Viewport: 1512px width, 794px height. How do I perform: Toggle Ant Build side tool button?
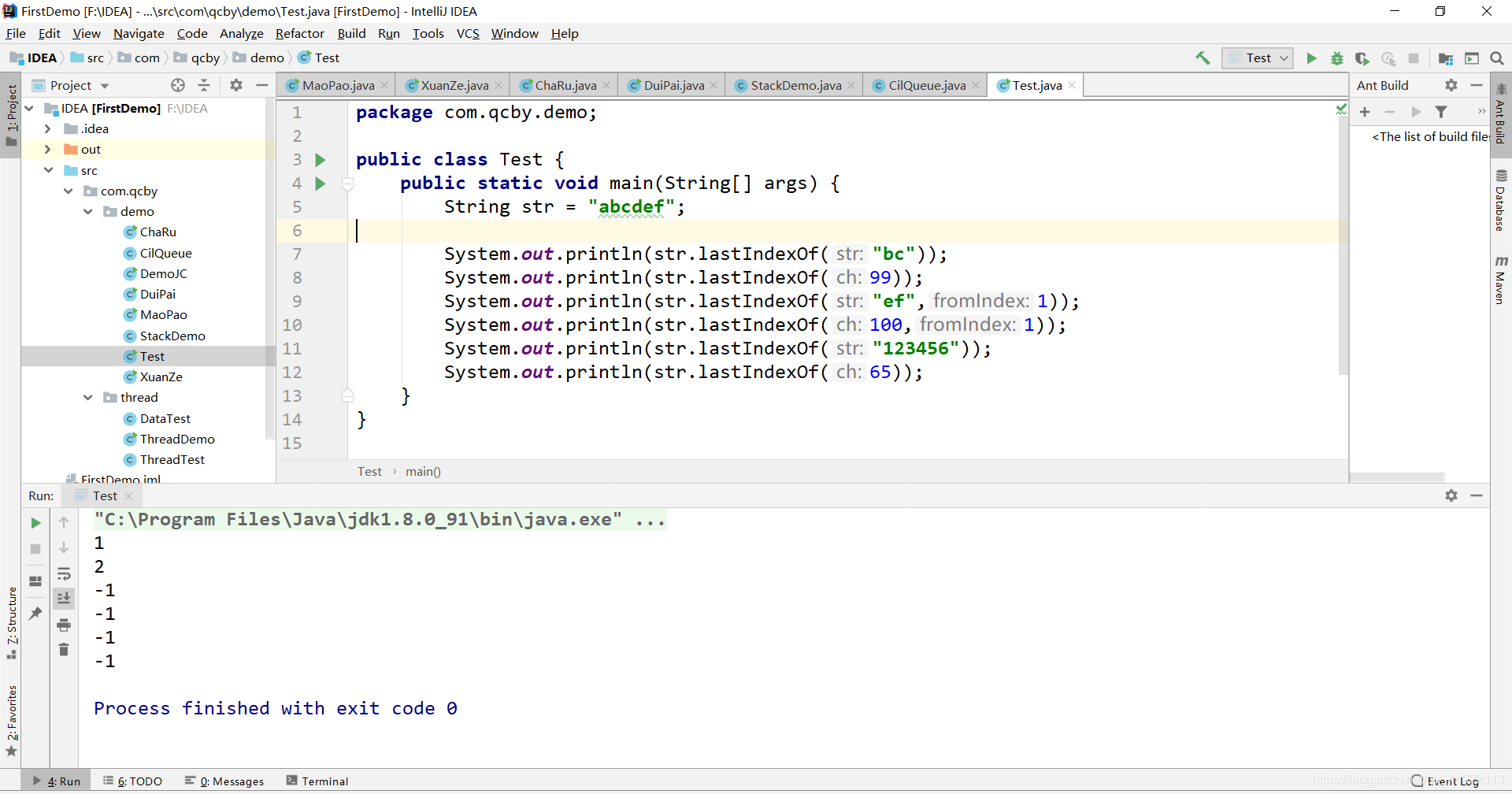(x=1500, y=113)
